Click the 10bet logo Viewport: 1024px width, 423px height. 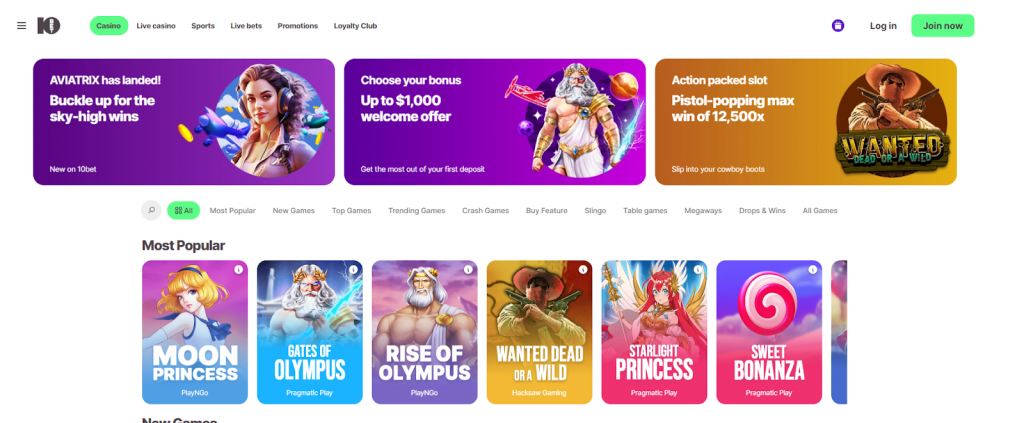tap(48, 26)
